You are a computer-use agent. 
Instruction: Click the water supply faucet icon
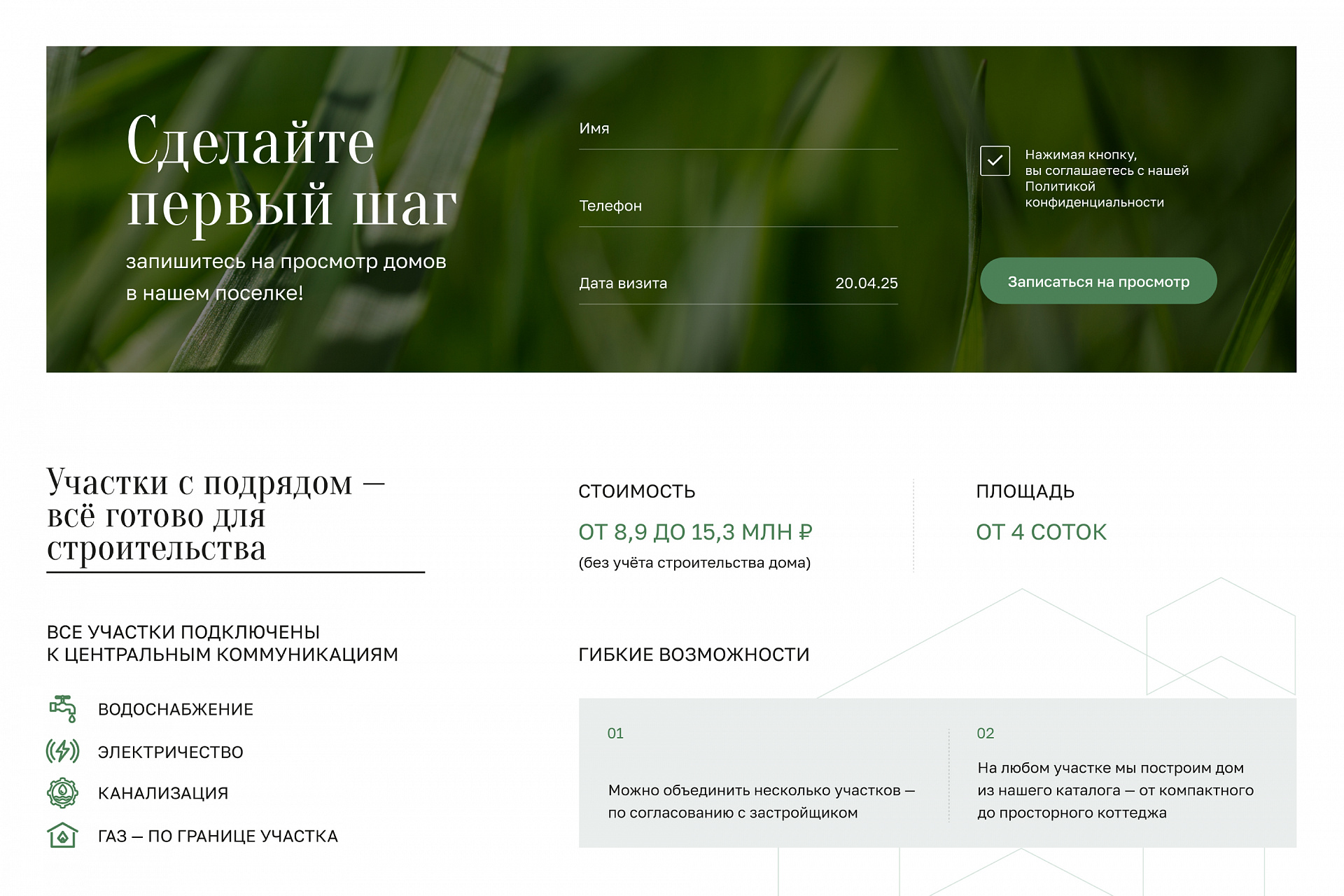coord(62,708)
